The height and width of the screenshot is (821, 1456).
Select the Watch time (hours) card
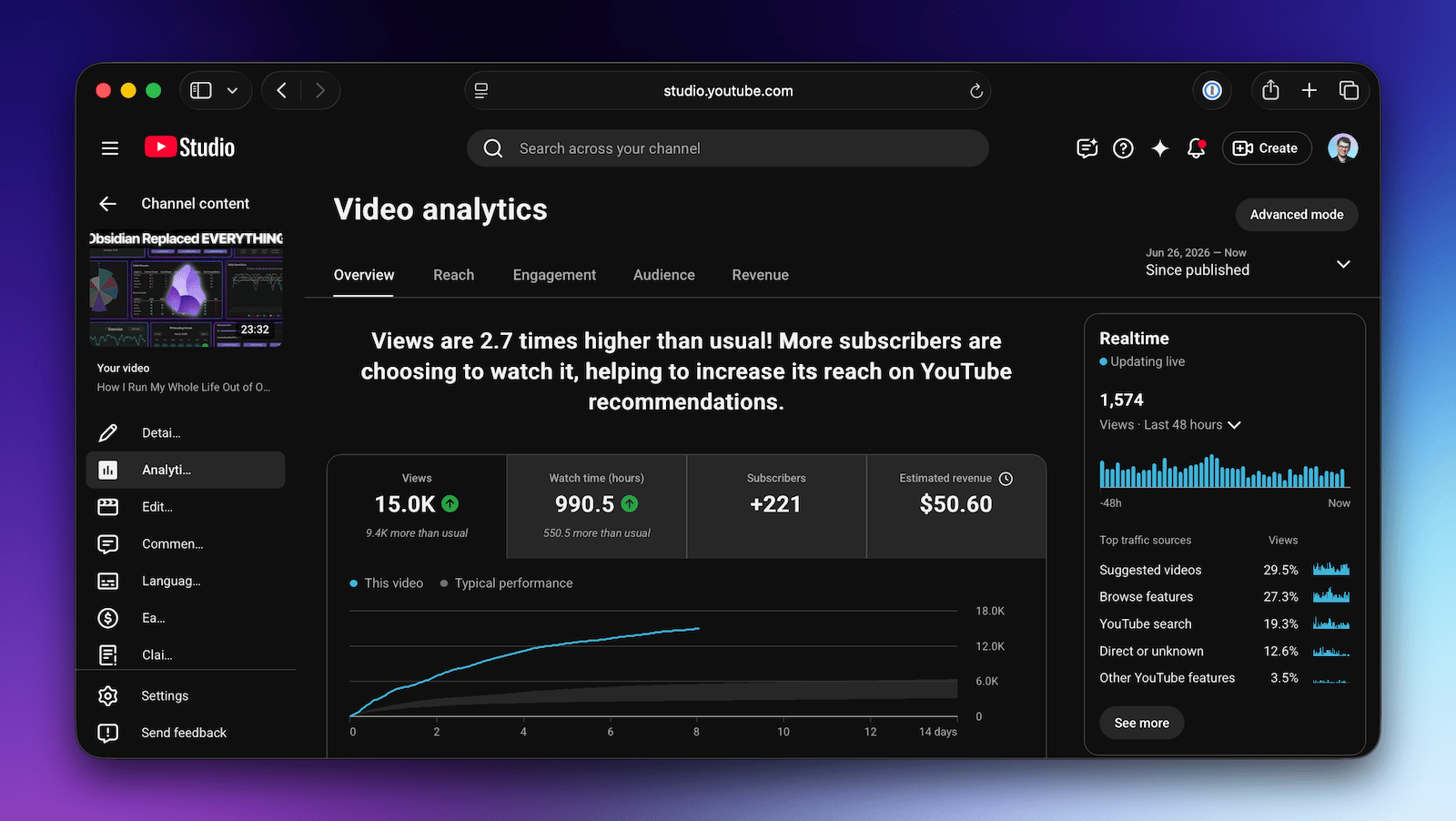click(x=596, y=507)
